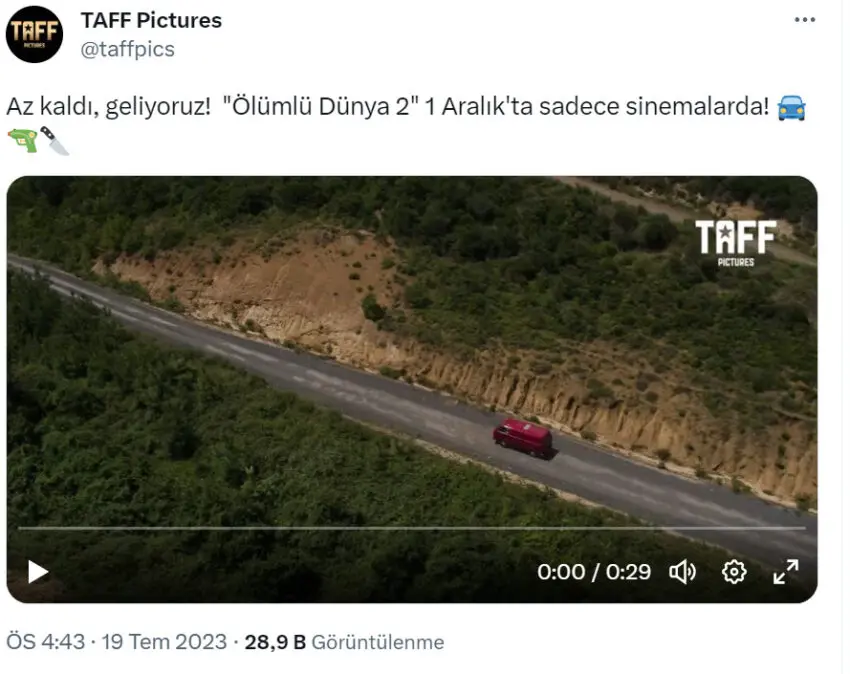Screen dimensions: 850x674
Task: Expand video to fullscreen
Action: pyautogui.click(x=785, y=572)
